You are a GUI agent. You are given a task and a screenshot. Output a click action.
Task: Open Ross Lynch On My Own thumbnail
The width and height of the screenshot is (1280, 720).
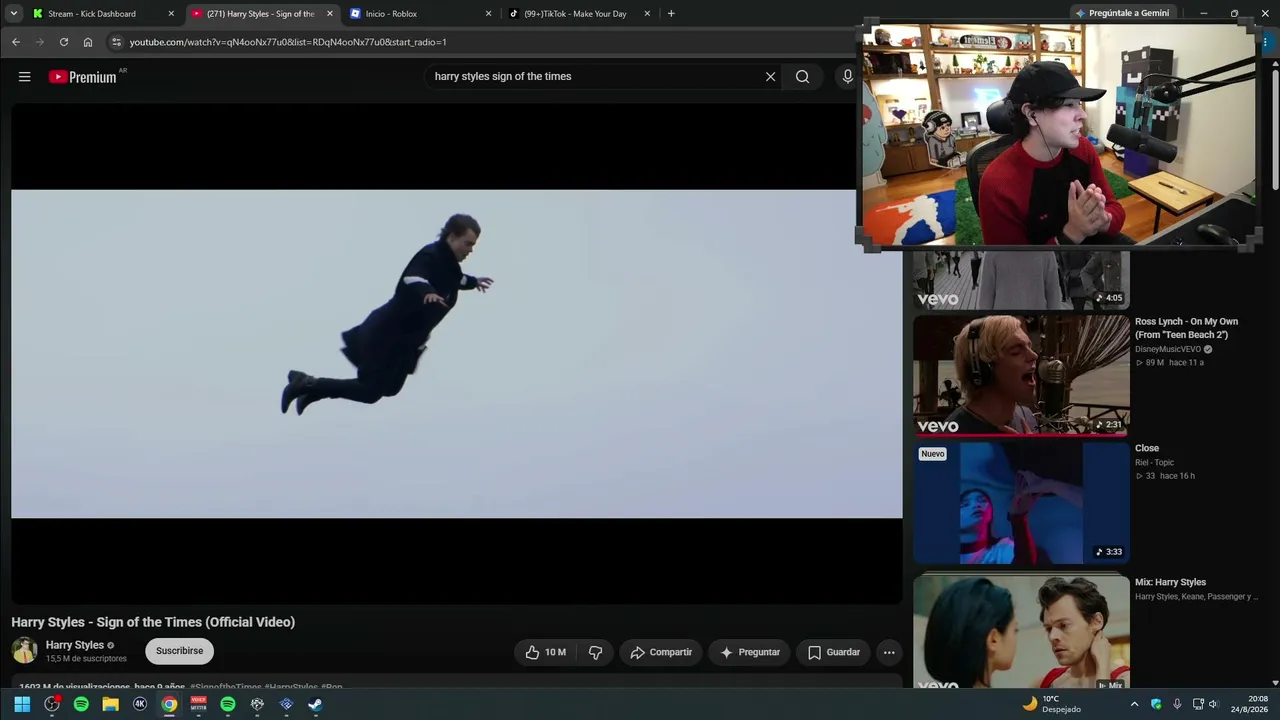[x=1021, y=375]
